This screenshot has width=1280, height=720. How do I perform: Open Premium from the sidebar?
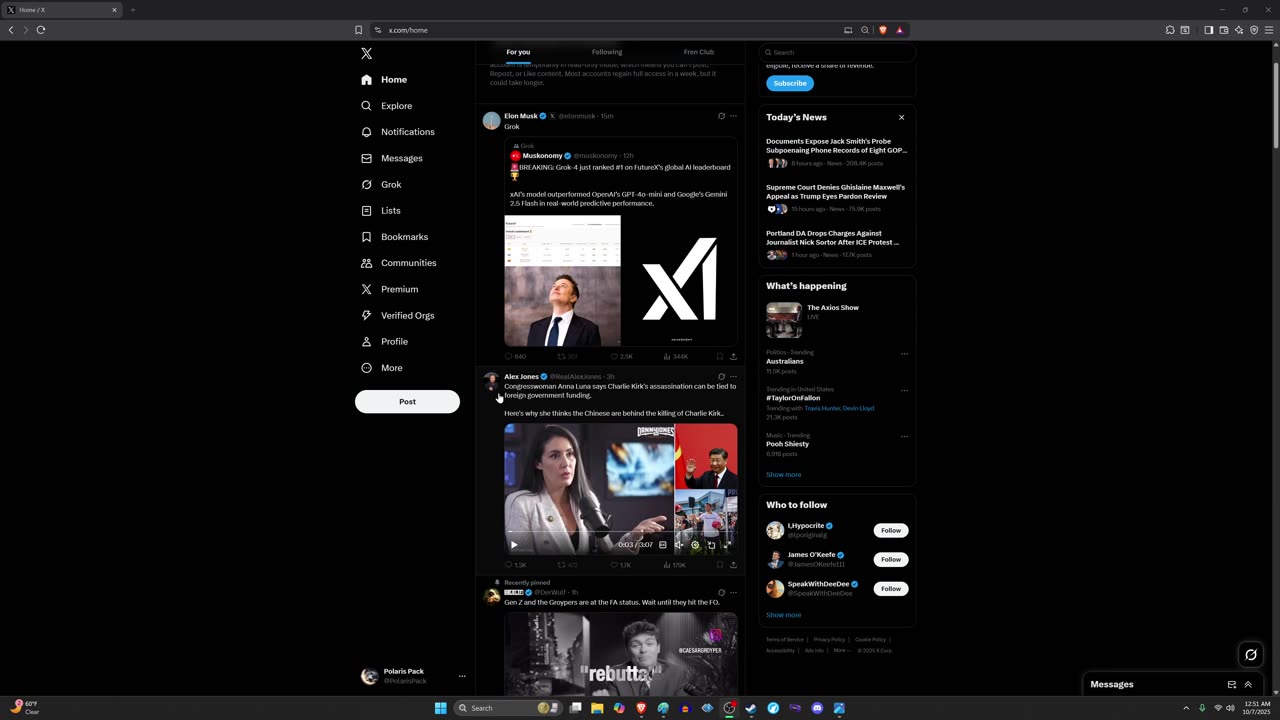[x=389, y=289]
